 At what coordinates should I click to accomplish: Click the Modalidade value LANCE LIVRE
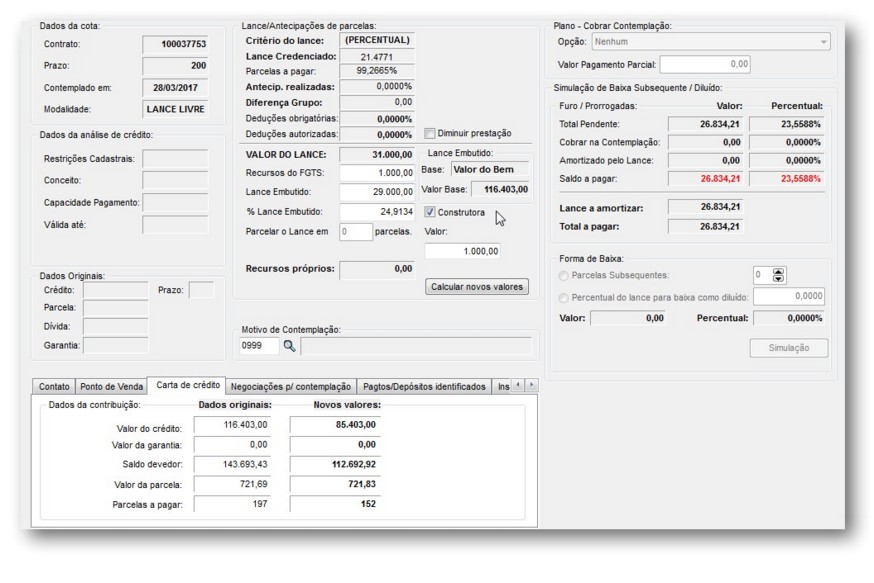pos(176,109)
